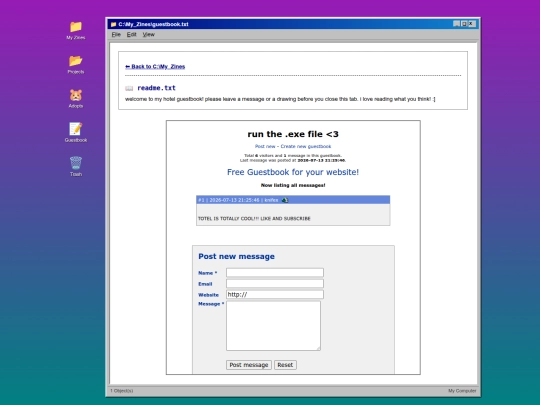
Task: Open the Projects folder icon on desktop
Action: tap(76, 61)
